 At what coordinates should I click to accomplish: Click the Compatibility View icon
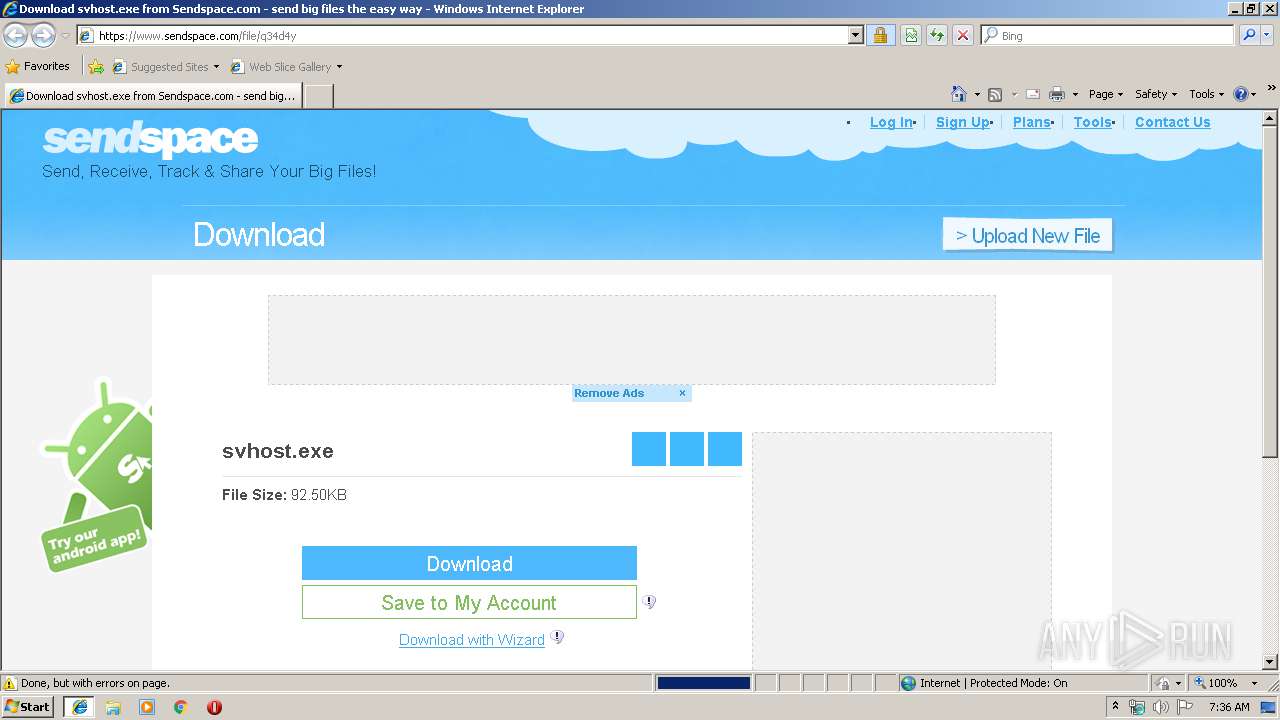[x=911, y=35]
